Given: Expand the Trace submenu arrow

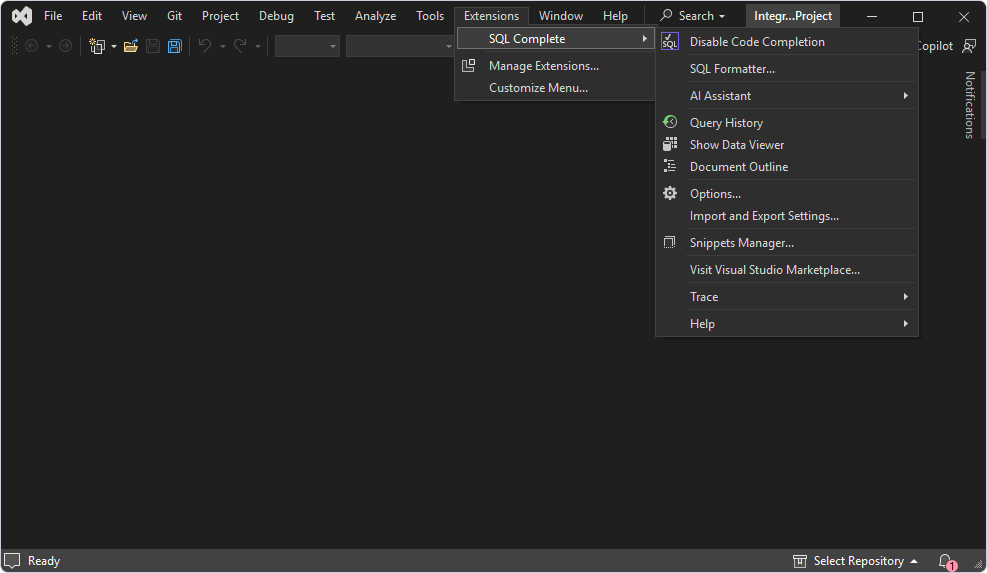Looking at the screenshot, I should [x=906, y=297].
